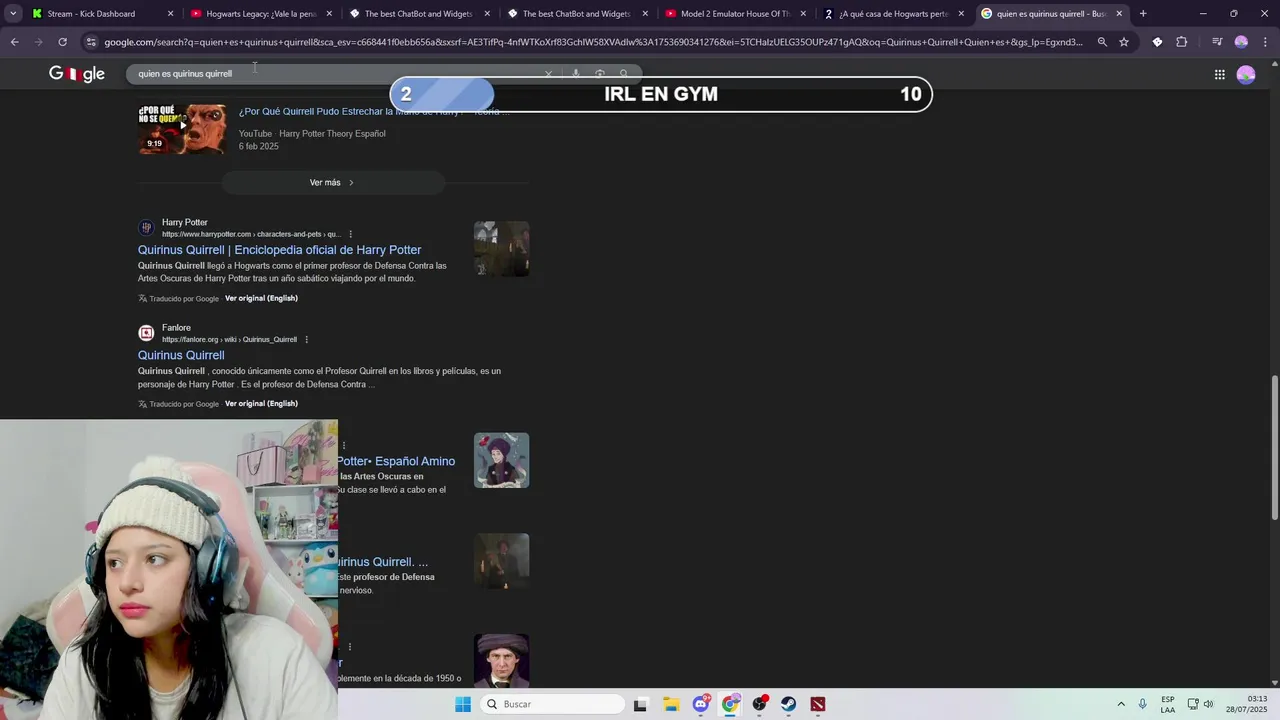Screen dimensions: 1280x720
Task: Click the Google logo
Action: coord(77,74)
